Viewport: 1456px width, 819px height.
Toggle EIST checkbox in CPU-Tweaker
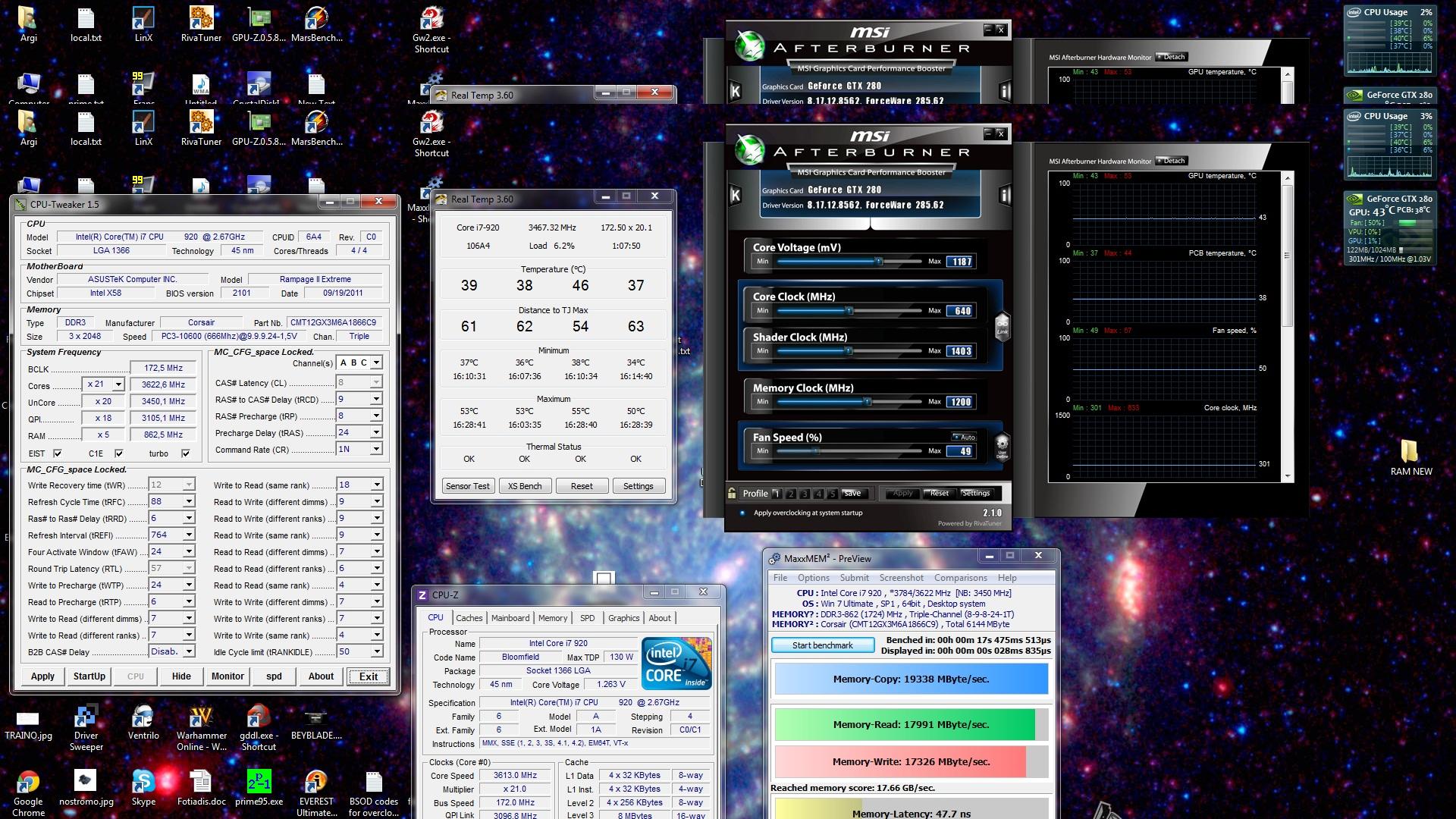[x=57, y=453]
